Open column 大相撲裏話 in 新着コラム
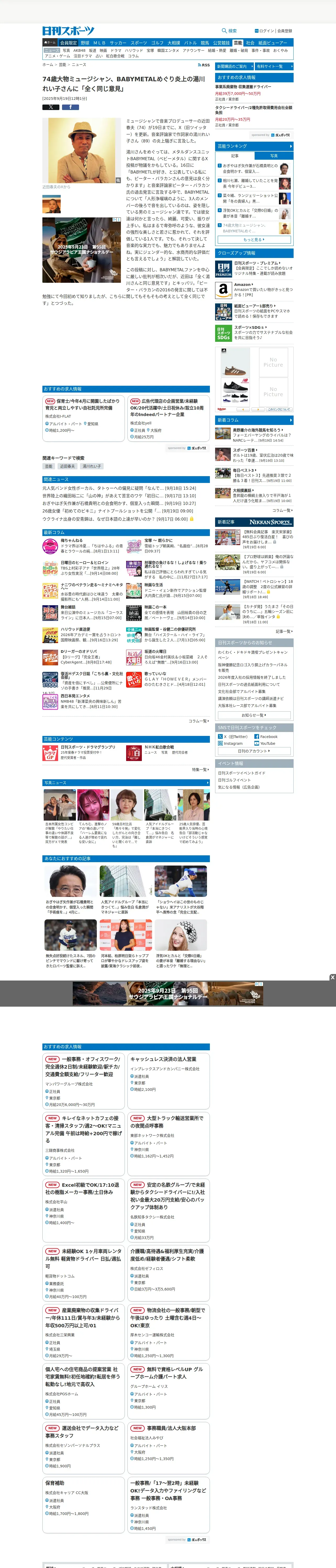 point(242,490)
